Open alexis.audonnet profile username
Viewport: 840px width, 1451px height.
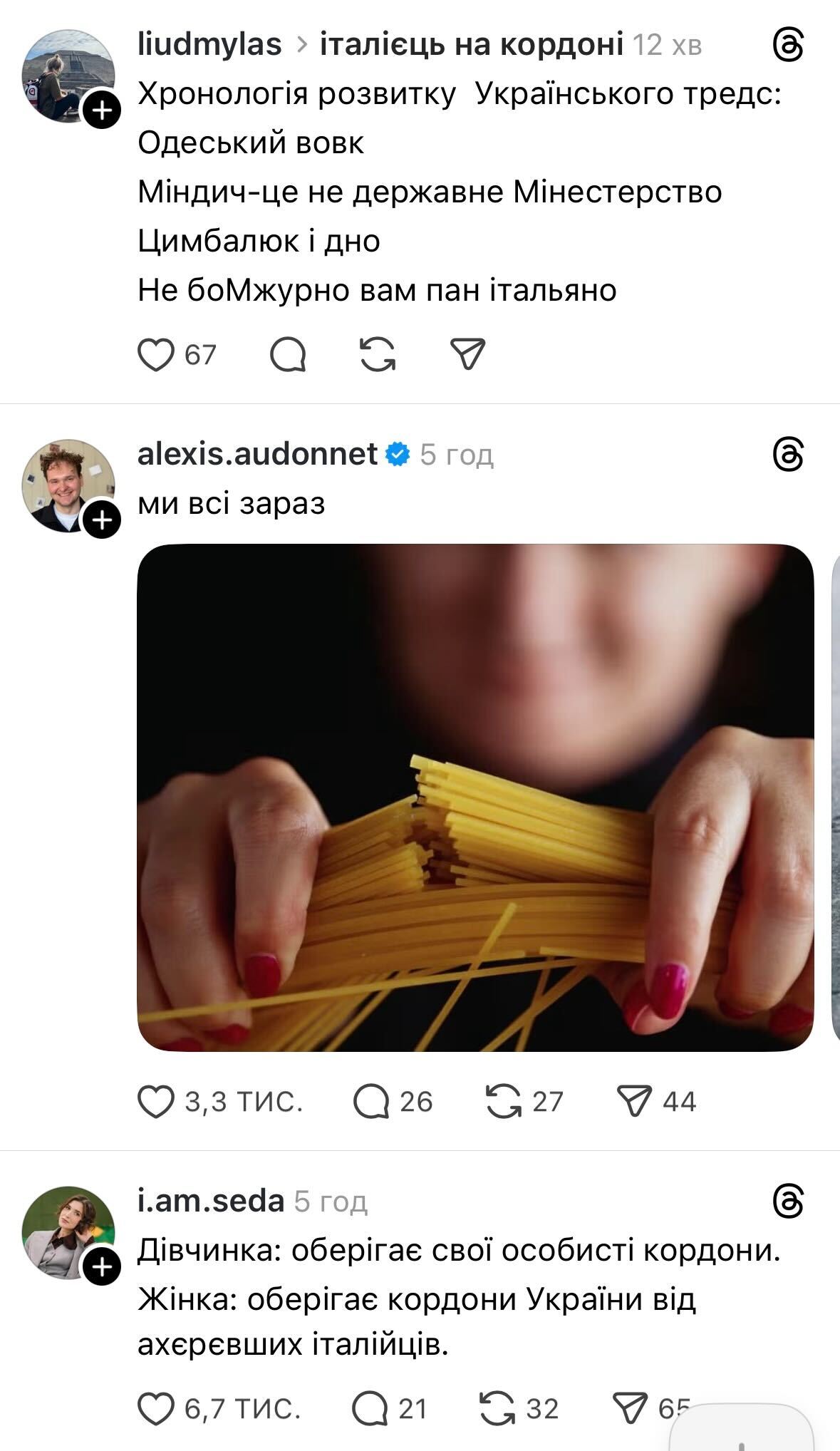point(257,454)
